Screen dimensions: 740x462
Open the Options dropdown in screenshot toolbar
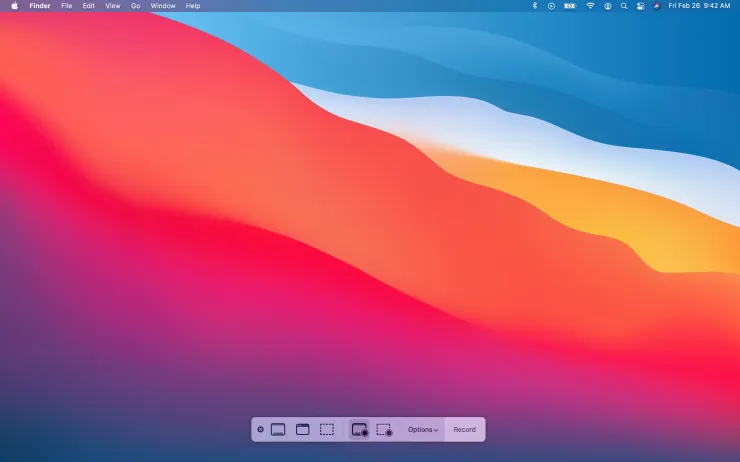point(422,430)
